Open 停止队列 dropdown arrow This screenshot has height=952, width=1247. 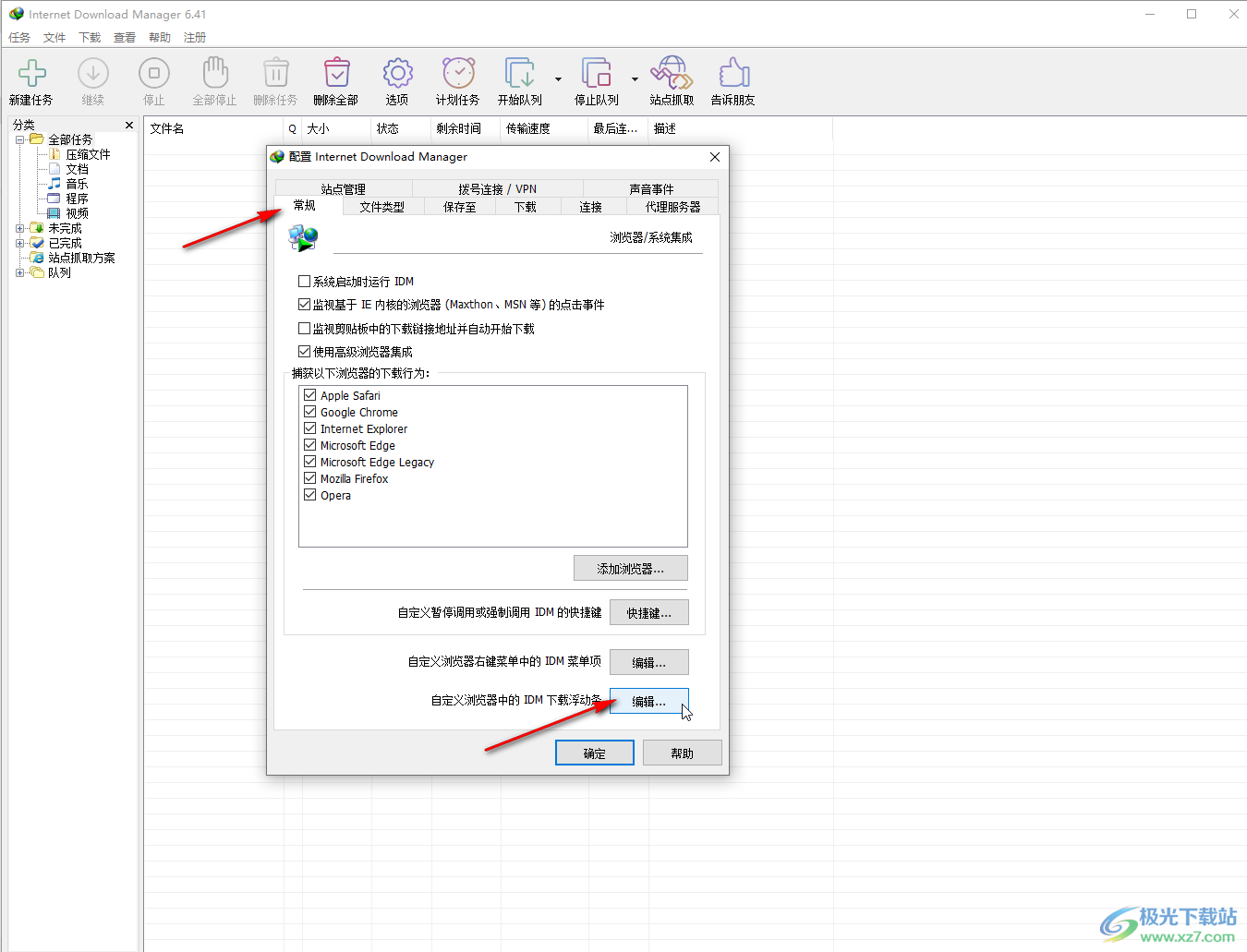(x=635, y=79)
